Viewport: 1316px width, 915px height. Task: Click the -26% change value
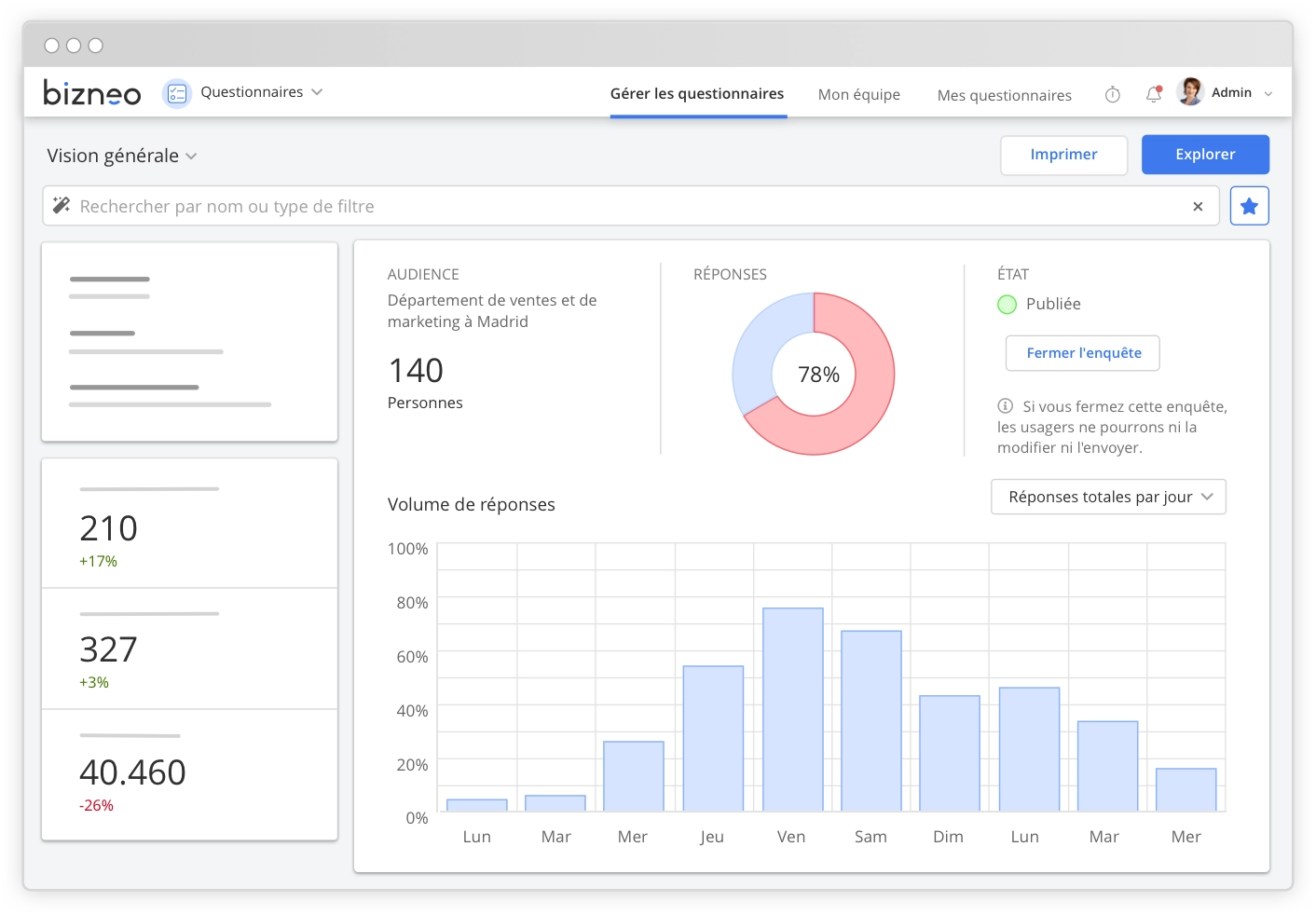point(96,805)
